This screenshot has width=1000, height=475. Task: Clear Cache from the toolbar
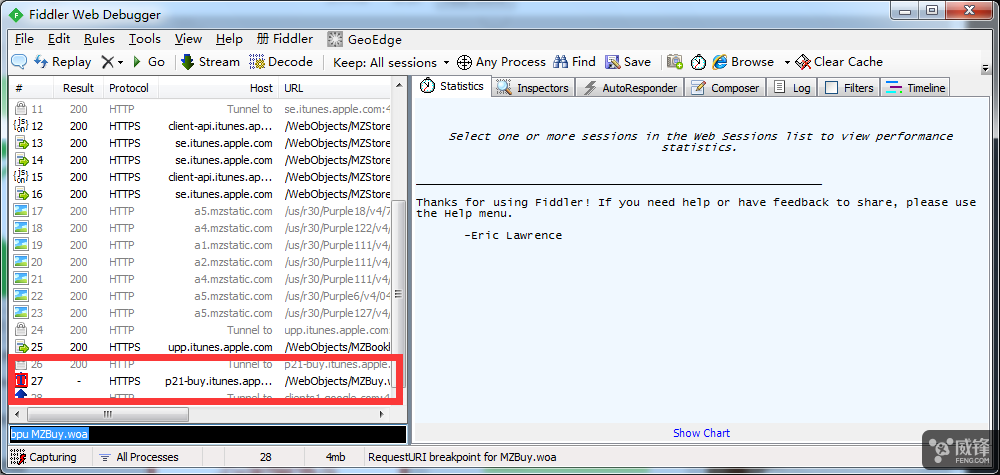click(x=839, y=62)
